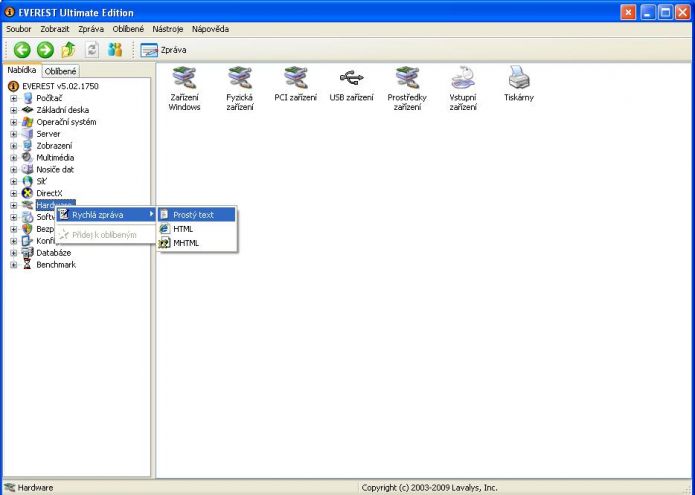Click the Multimédia speaker icon
The image size is (695, 495).
tap(27, 157)
